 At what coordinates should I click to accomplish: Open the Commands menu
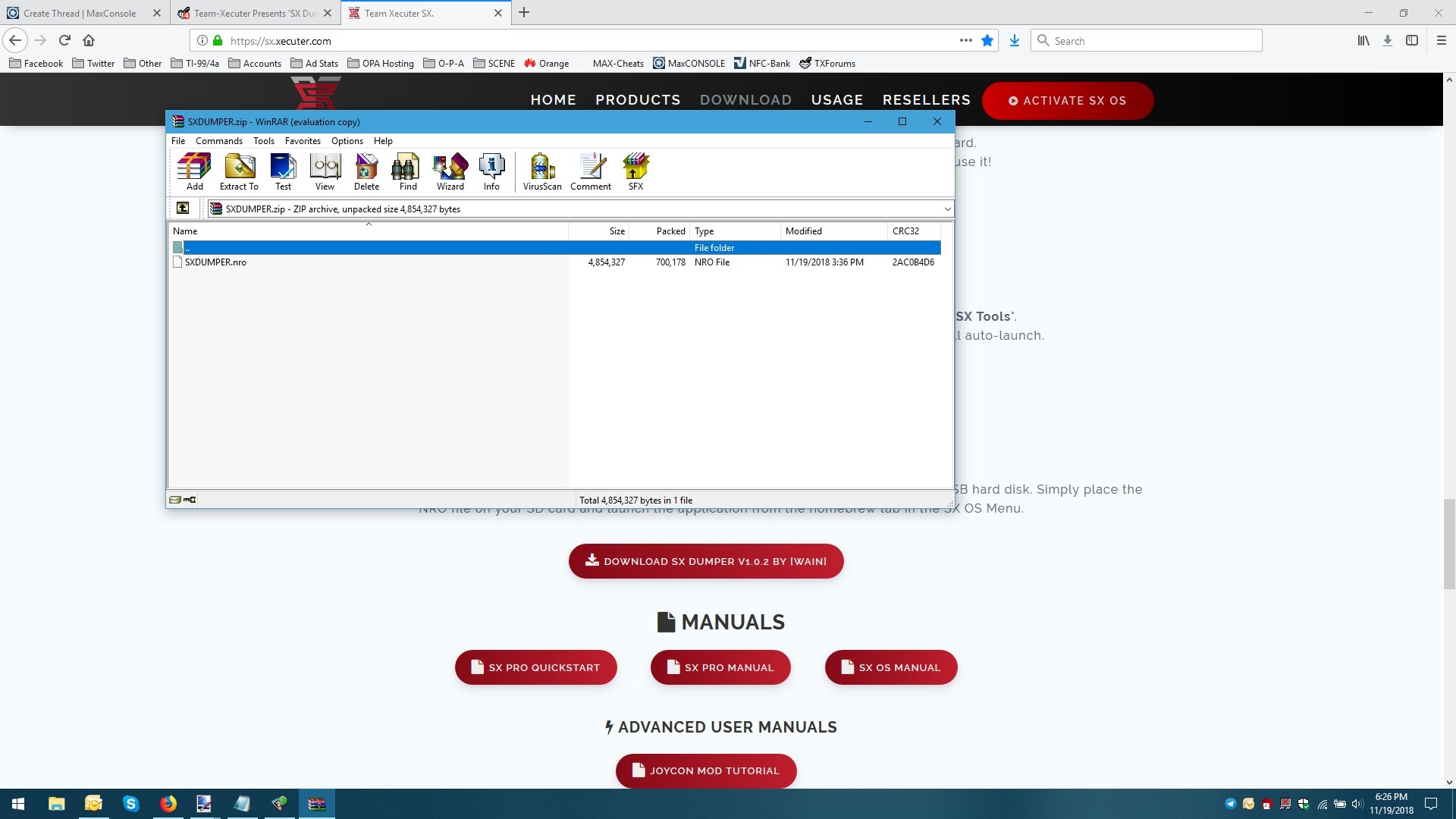pos(219,141)
